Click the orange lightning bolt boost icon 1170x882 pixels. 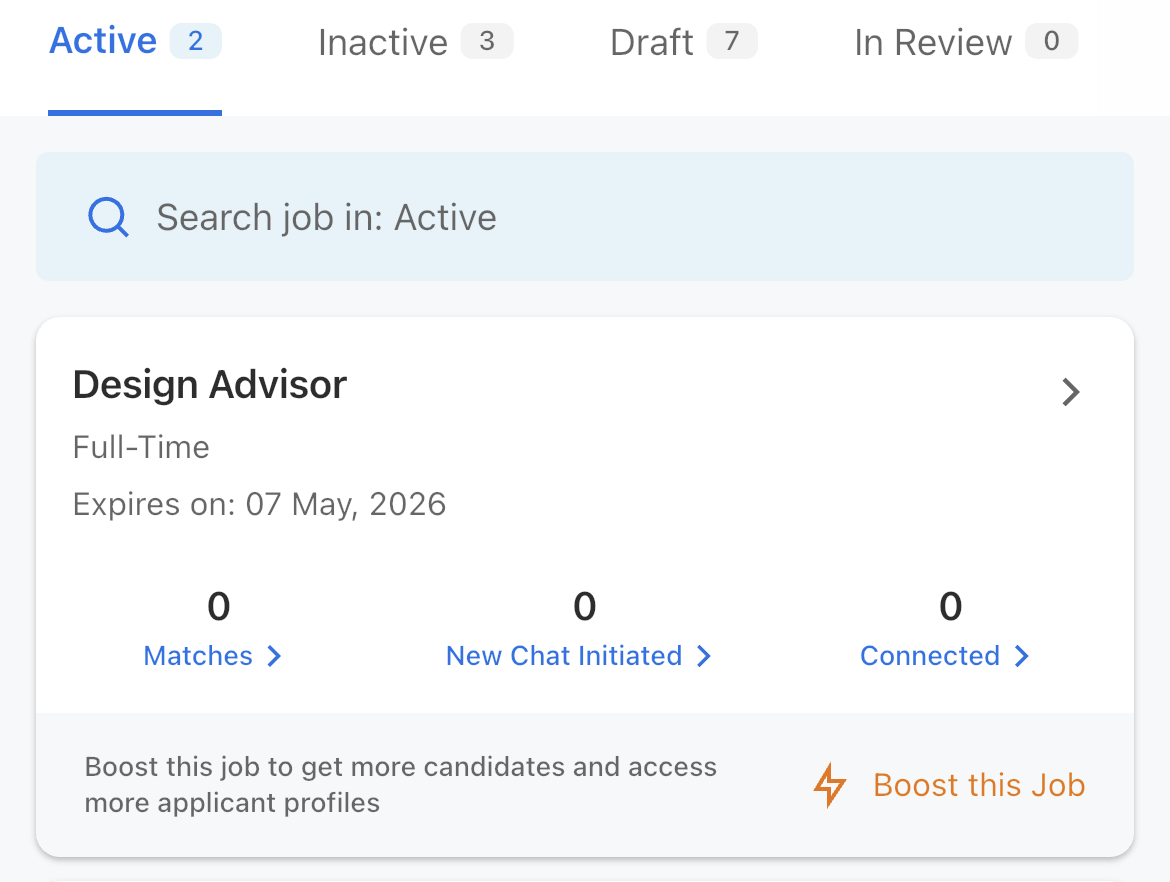coord(829,786)
